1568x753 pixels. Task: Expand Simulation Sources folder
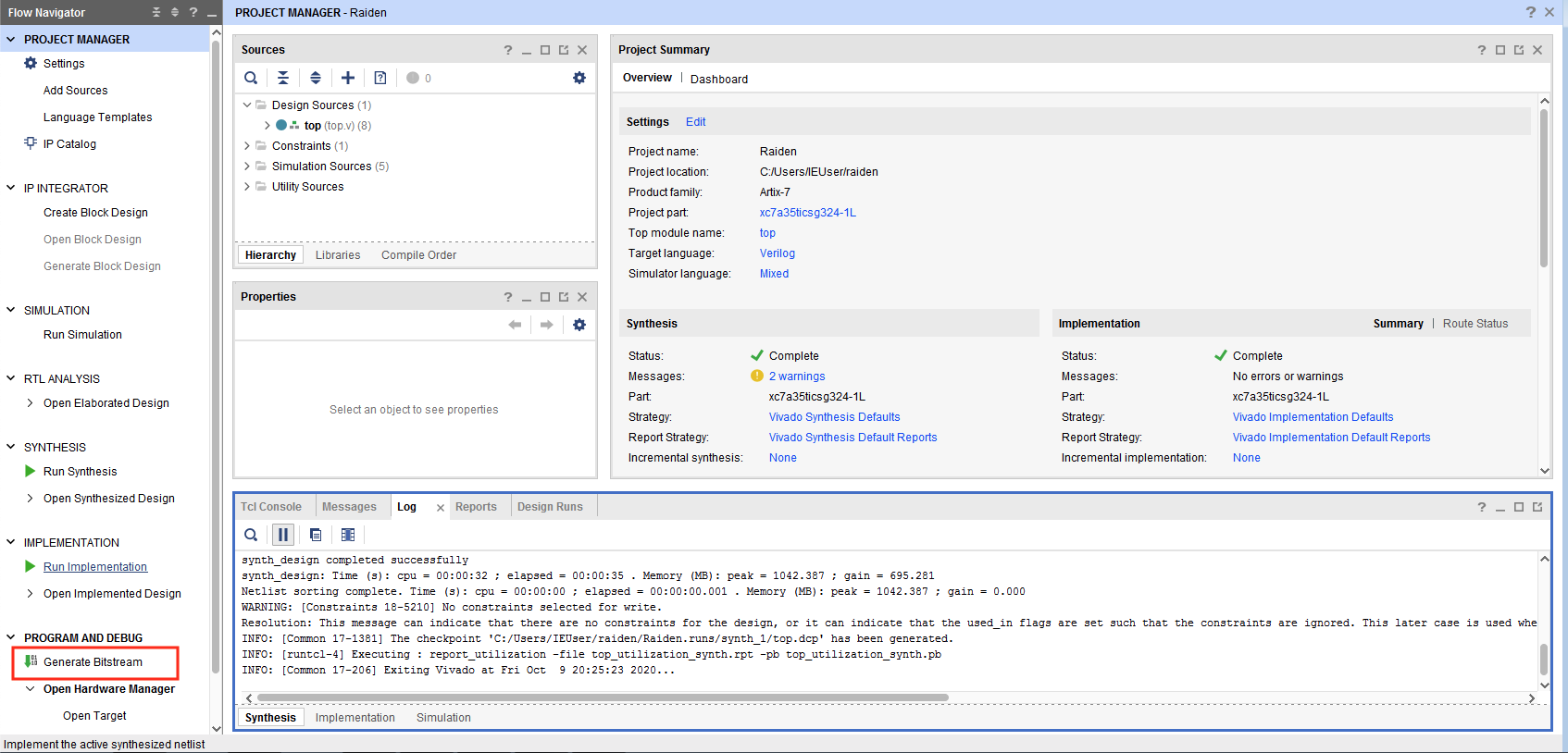coord(247,167)
